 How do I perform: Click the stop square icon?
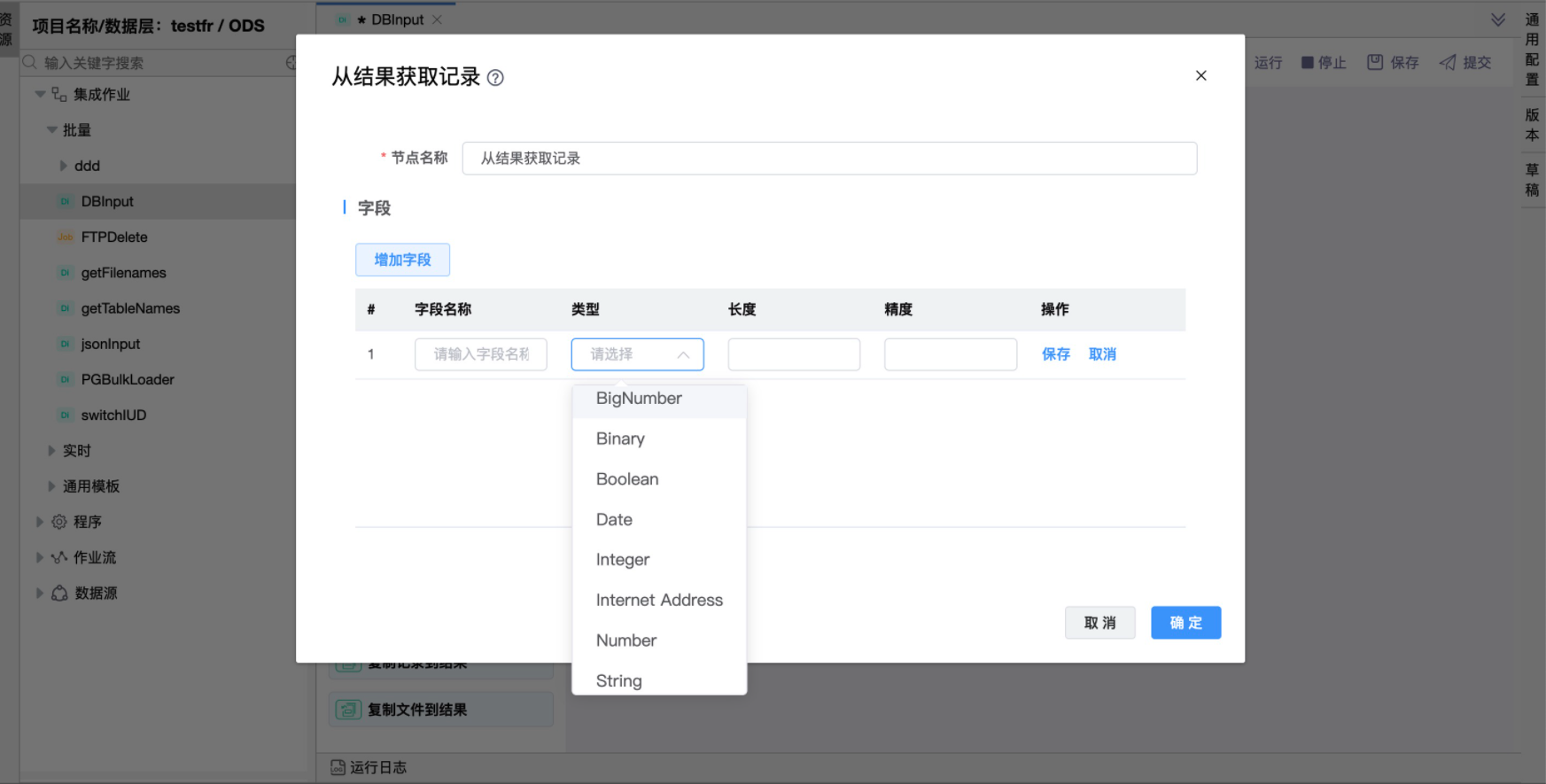[1307, 62]
